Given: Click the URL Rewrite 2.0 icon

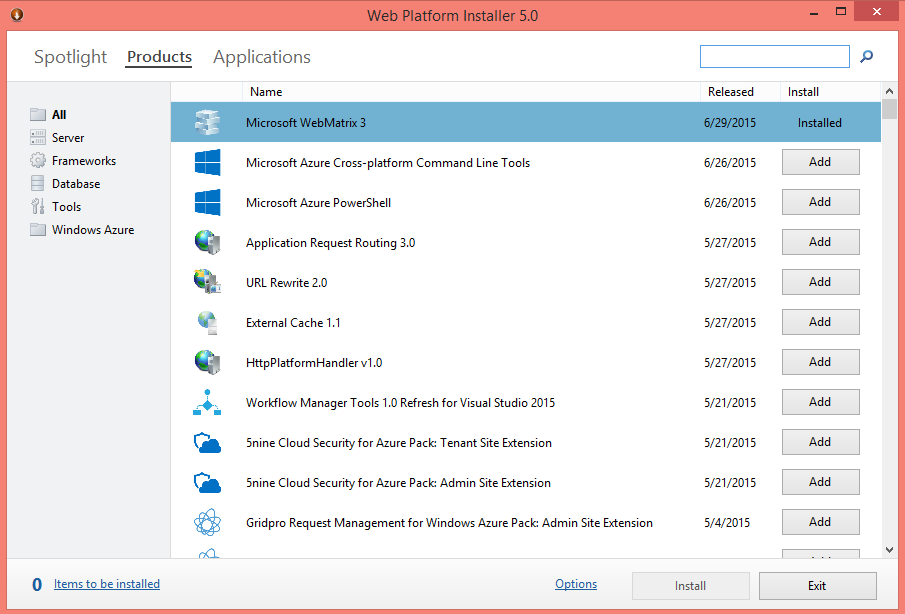Looking at the screenshot, I should pos(207,282).
